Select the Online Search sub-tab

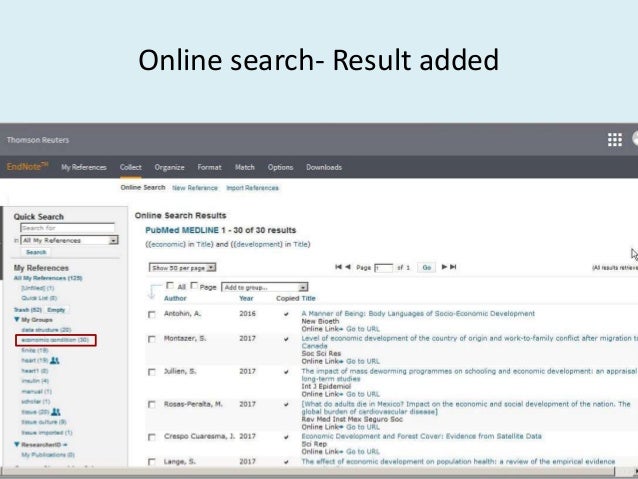pyautogui.click(x=143, y=188)
